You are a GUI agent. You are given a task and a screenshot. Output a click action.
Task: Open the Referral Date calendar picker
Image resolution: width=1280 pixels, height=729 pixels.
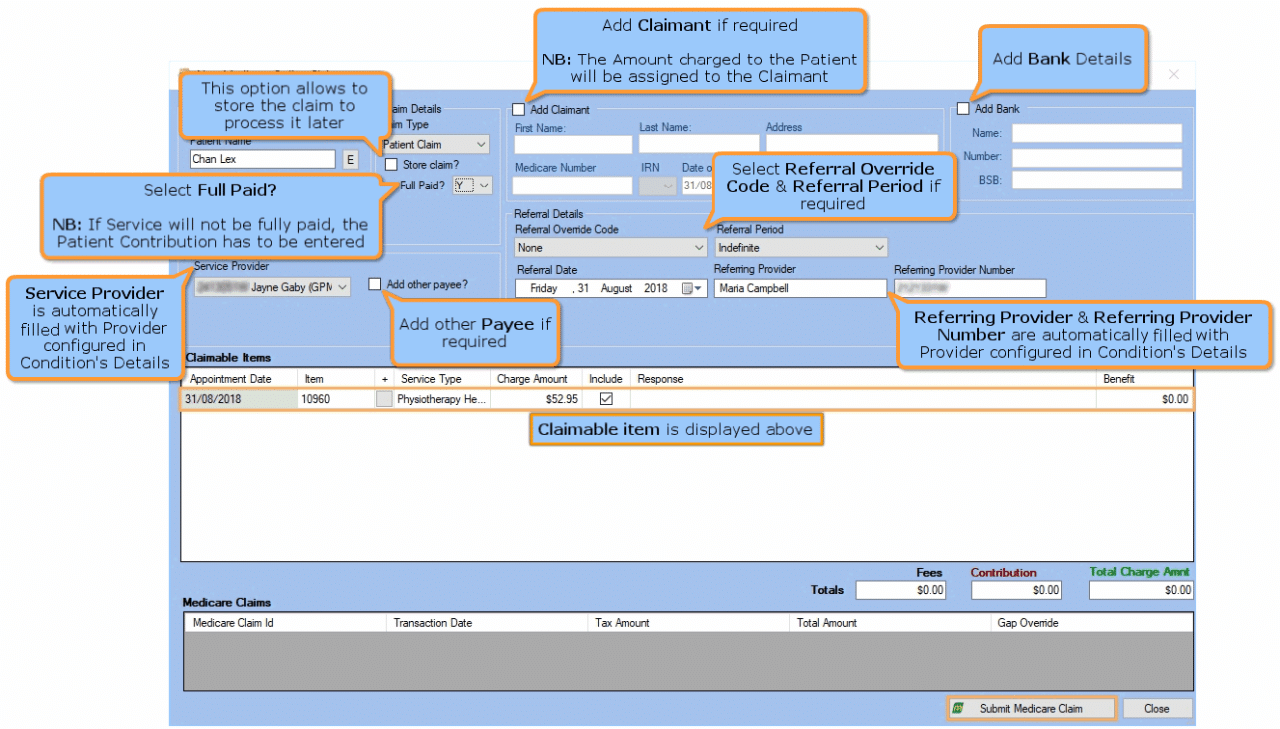(x=693, y=288)
